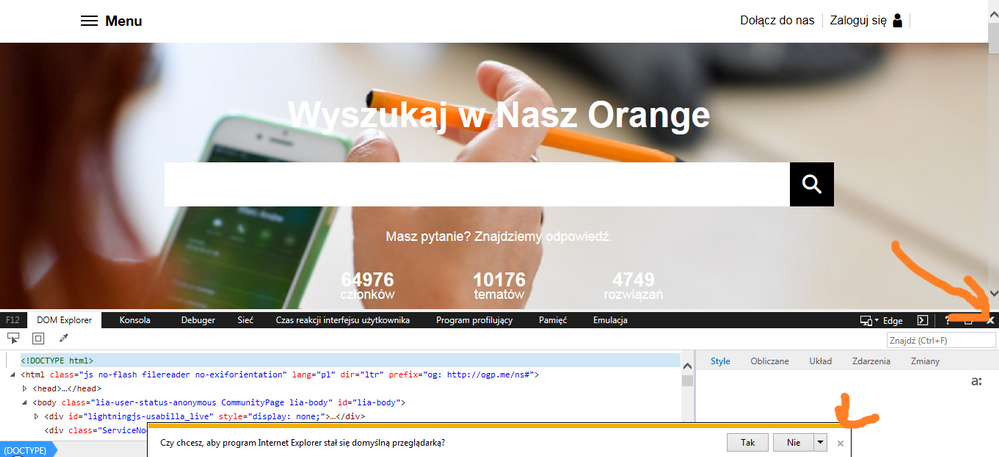Image resolution: width=999 pixels, height=457 pixels.
Task: Open the Debuger tab
Action: [x=198, y=320]
